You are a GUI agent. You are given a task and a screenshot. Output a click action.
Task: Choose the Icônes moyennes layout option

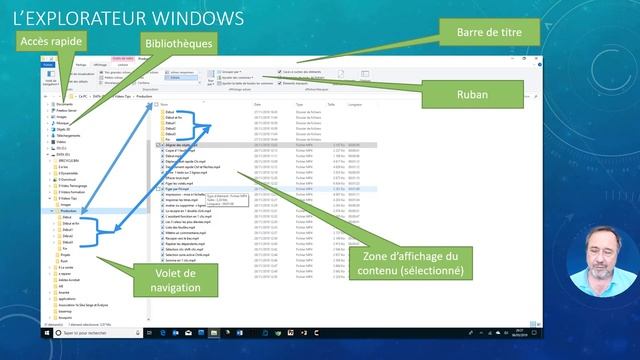coord(180,72)
